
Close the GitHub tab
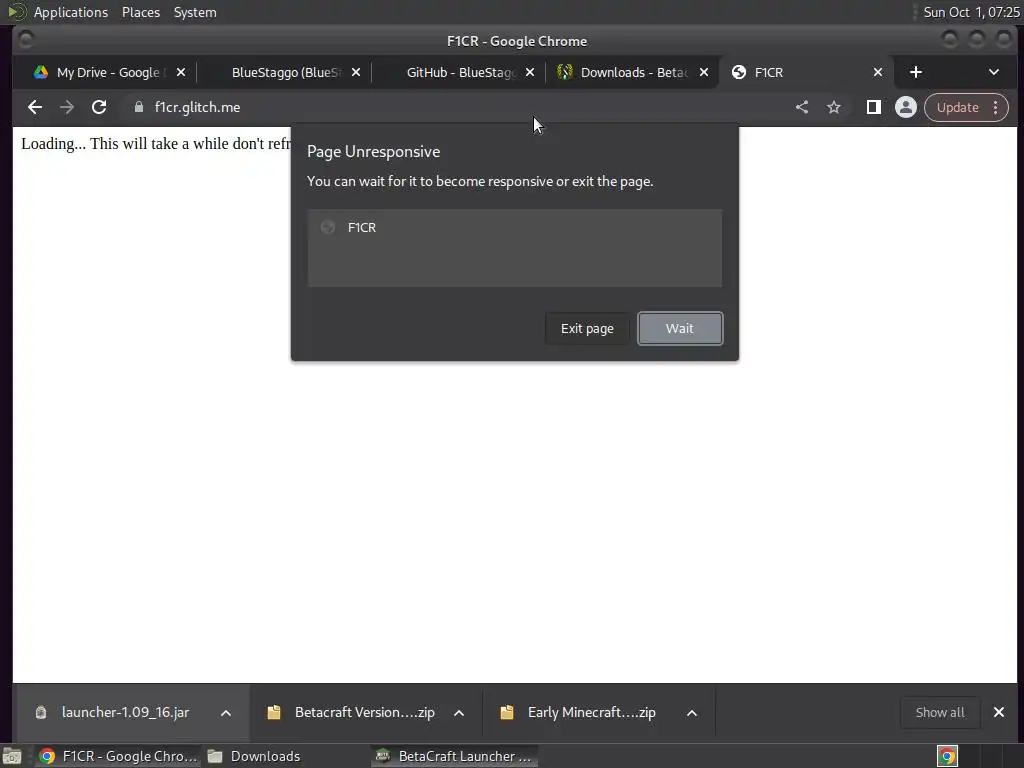[x=530, y=72]
